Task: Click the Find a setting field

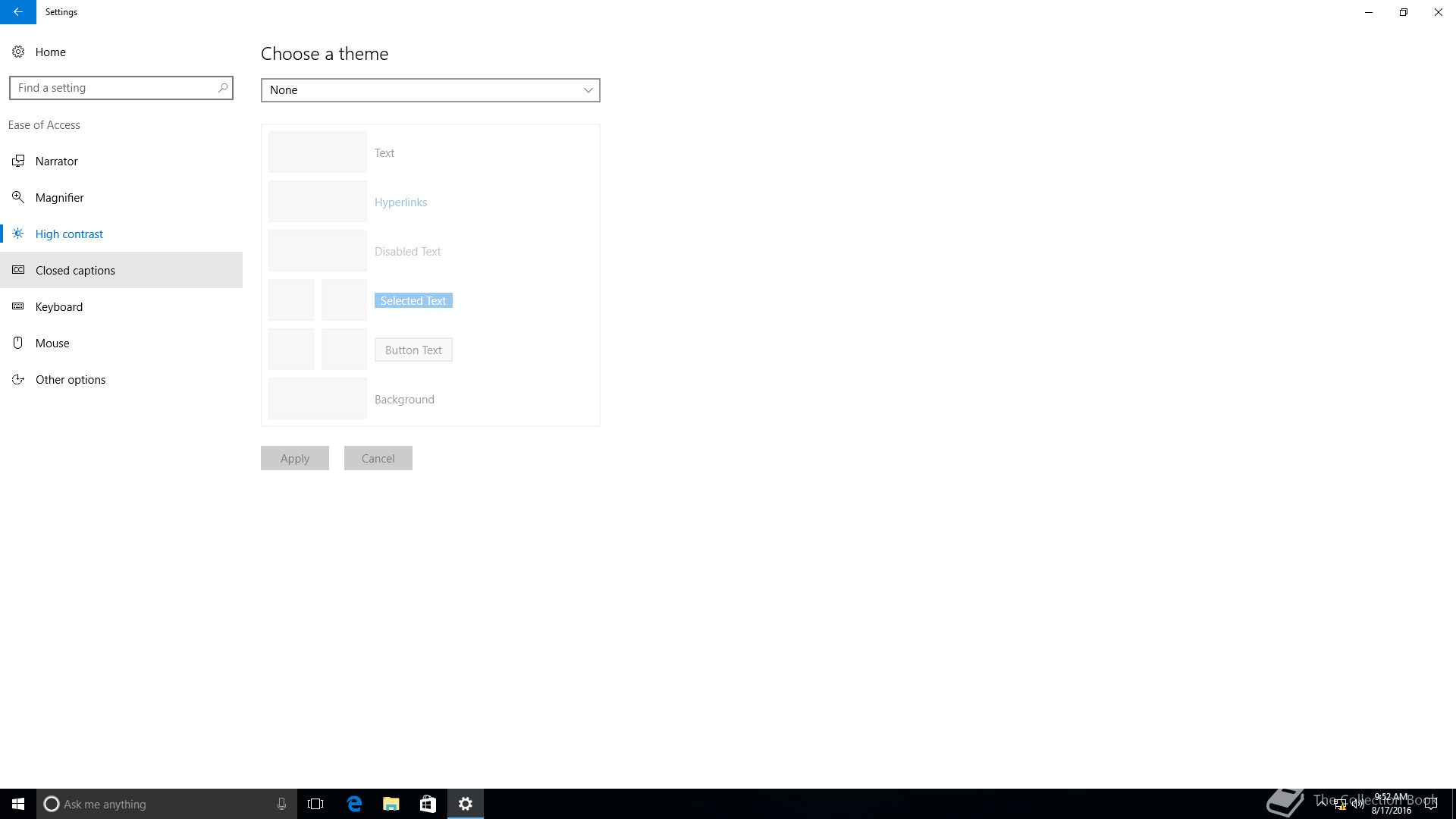Action: (x=114, y=88)
